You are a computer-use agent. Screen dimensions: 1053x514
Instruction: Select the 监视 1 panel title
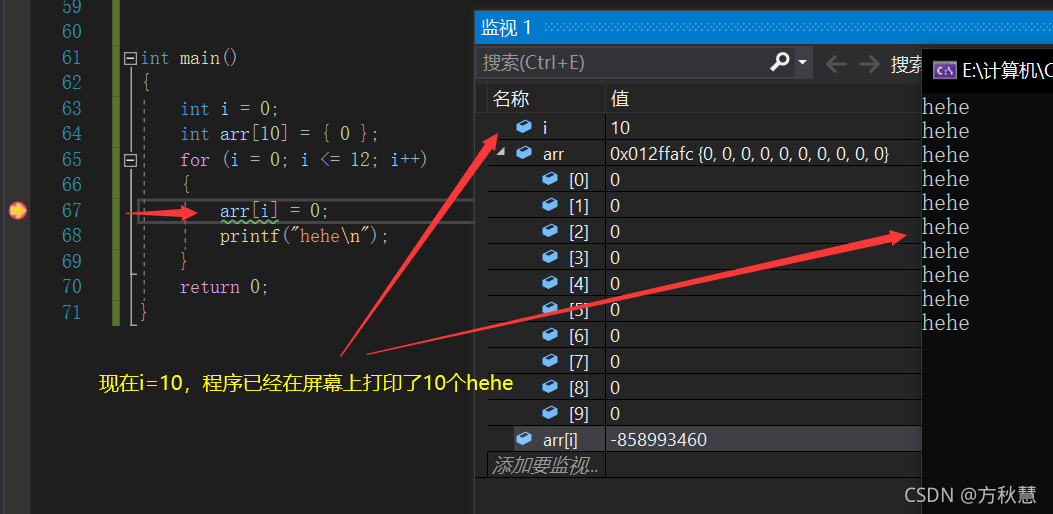[506, 28]
